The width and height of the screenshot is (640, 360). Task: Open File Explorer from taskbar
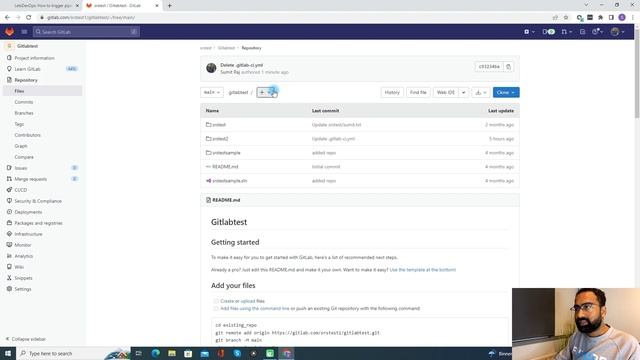click(x=172, y=353)
